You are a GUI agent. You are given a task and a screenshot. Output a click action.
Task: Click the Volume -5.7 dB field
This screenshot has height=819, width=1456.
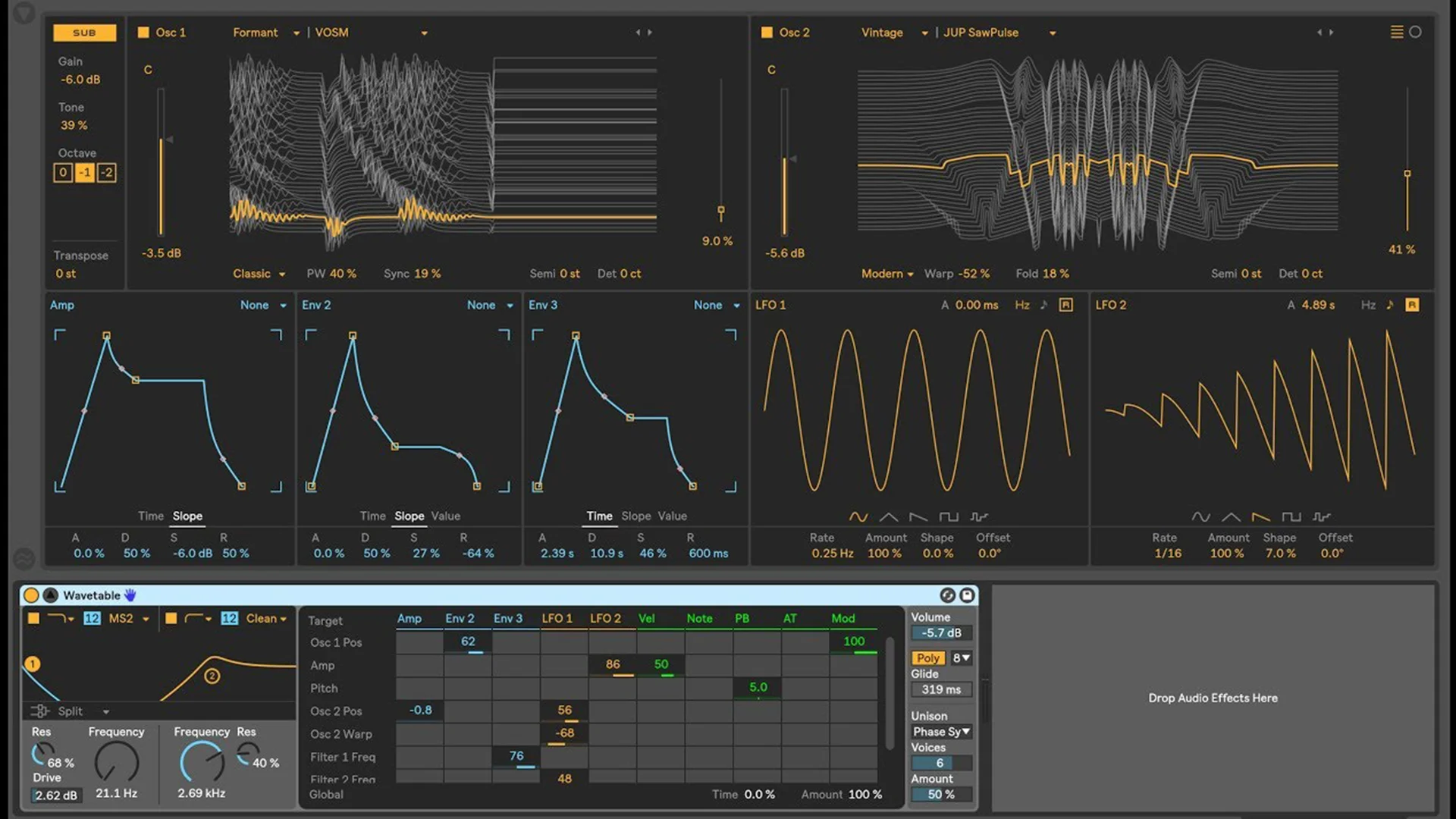coord(942,633)
